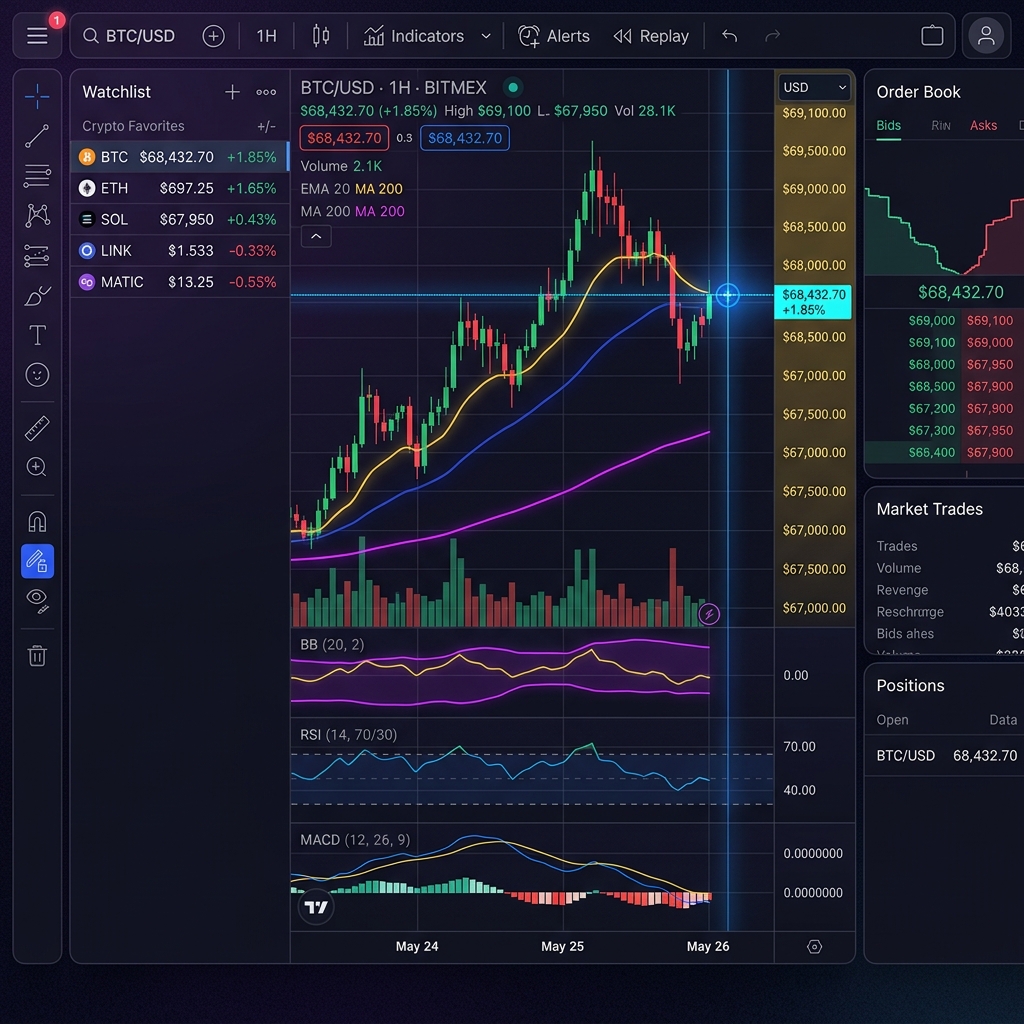Start bar Replay mode
The height and width of the screenshot is (1024, 1024).
(650, 36)
